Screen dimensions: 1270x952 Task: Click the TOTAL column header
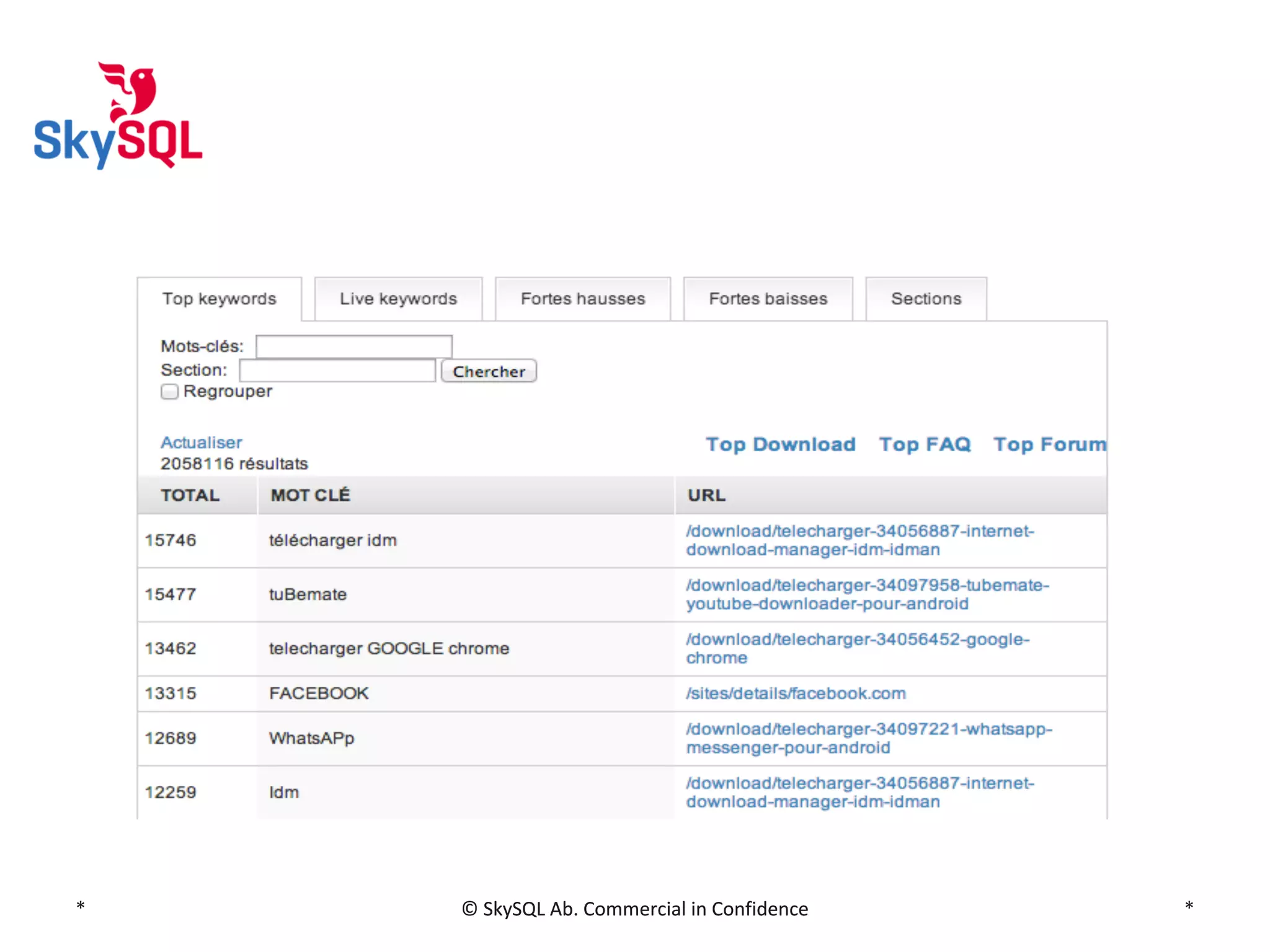tap(190, 495)
